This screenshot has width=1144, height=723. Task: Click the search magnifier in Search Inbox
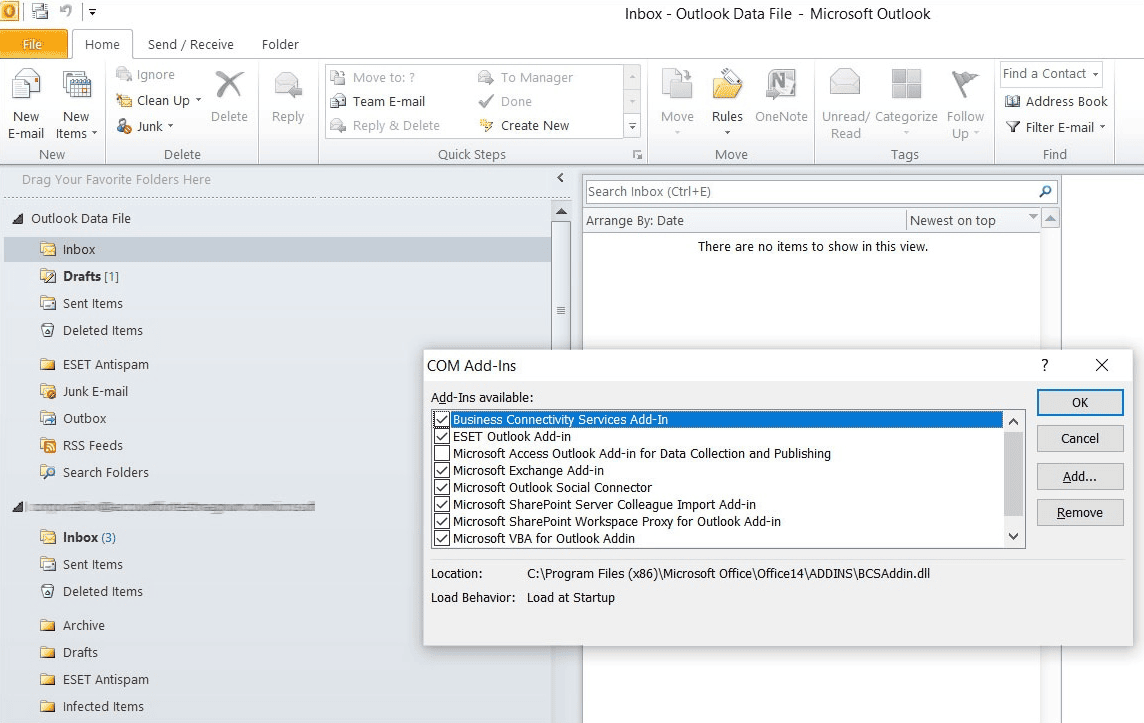[1045, 192]
